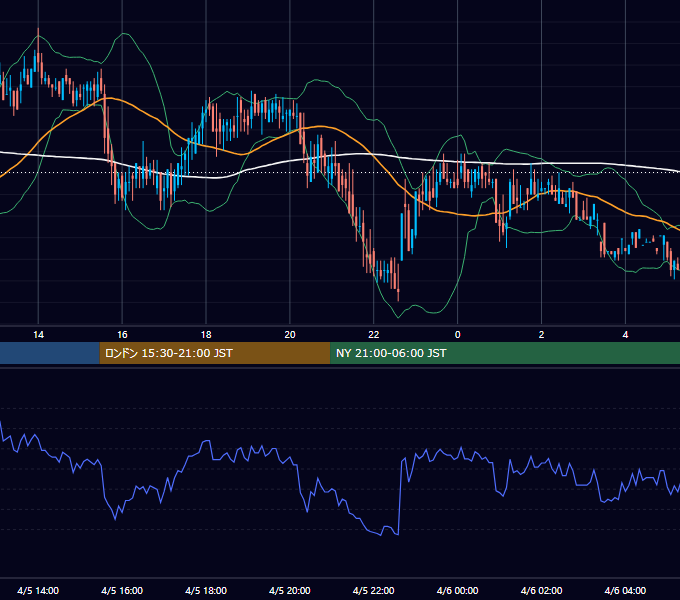Screen dimensions: 680x600
Task: Click the 4/6 00:00 label on indicator axis
Action: pyautogui.click(x=458, y=590)
